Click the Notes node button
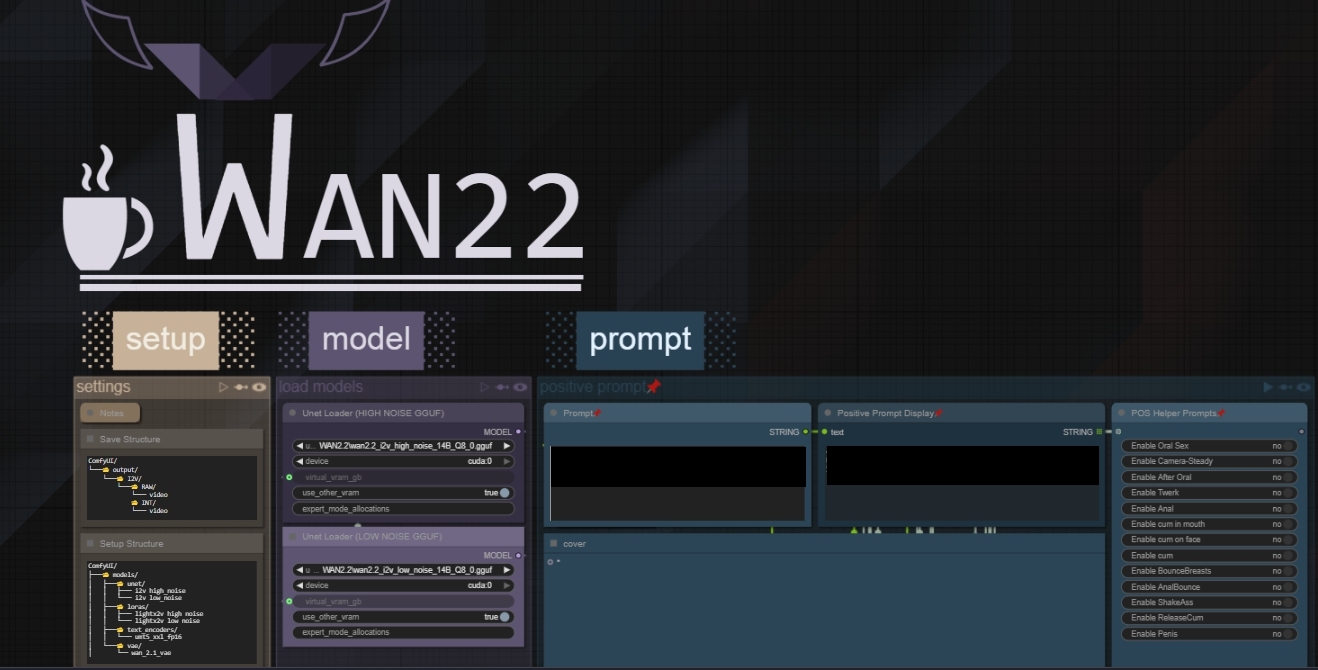 [x=110, y=412]
